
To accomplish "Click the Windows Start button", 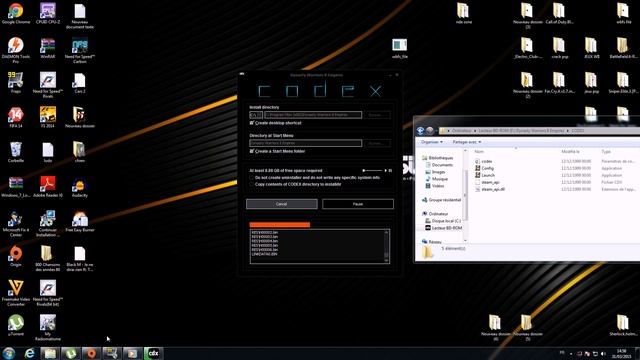I will tap(9, 353).
